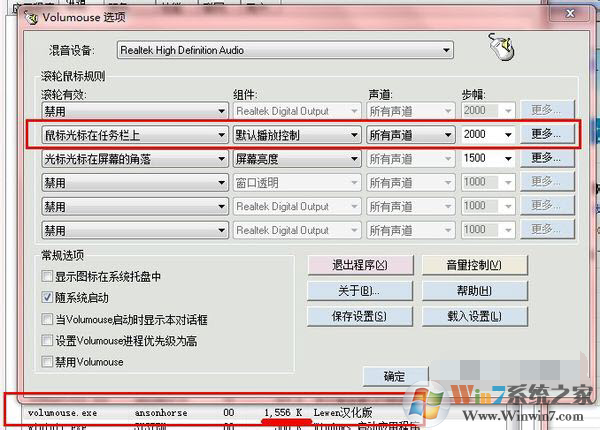This screenshot has width=600, height=430.
Task: Check 禁用Volumouse checkbox
Action: pos(47,362)
